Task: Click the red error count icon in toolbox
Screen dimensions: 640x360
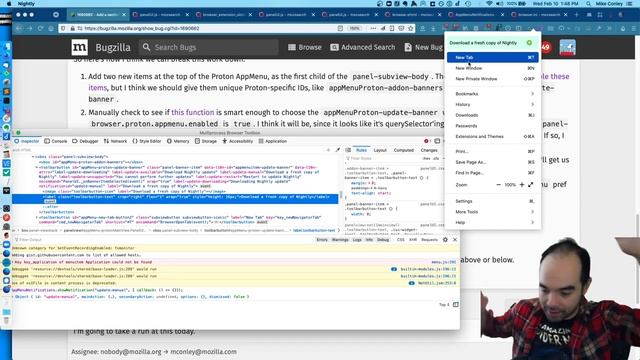Action: click(427, 141)
